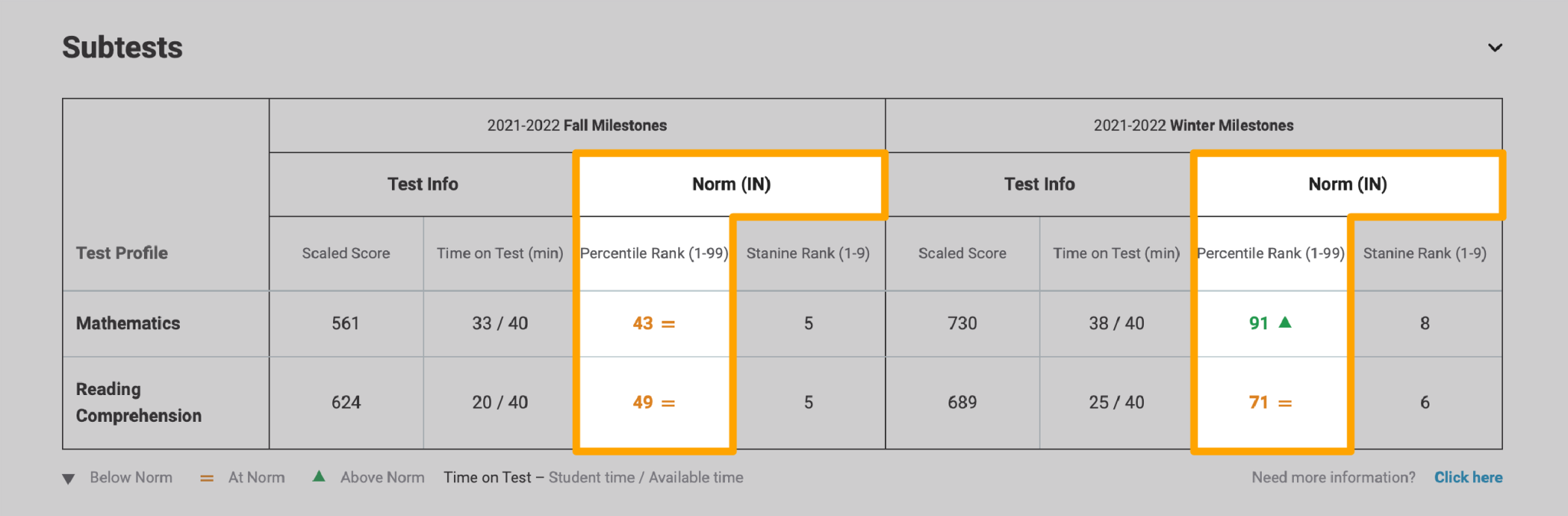Select the 2021-2022 Winter Milestones header
Screen dimensions: 1568x516
click(x=1193, y=125)
